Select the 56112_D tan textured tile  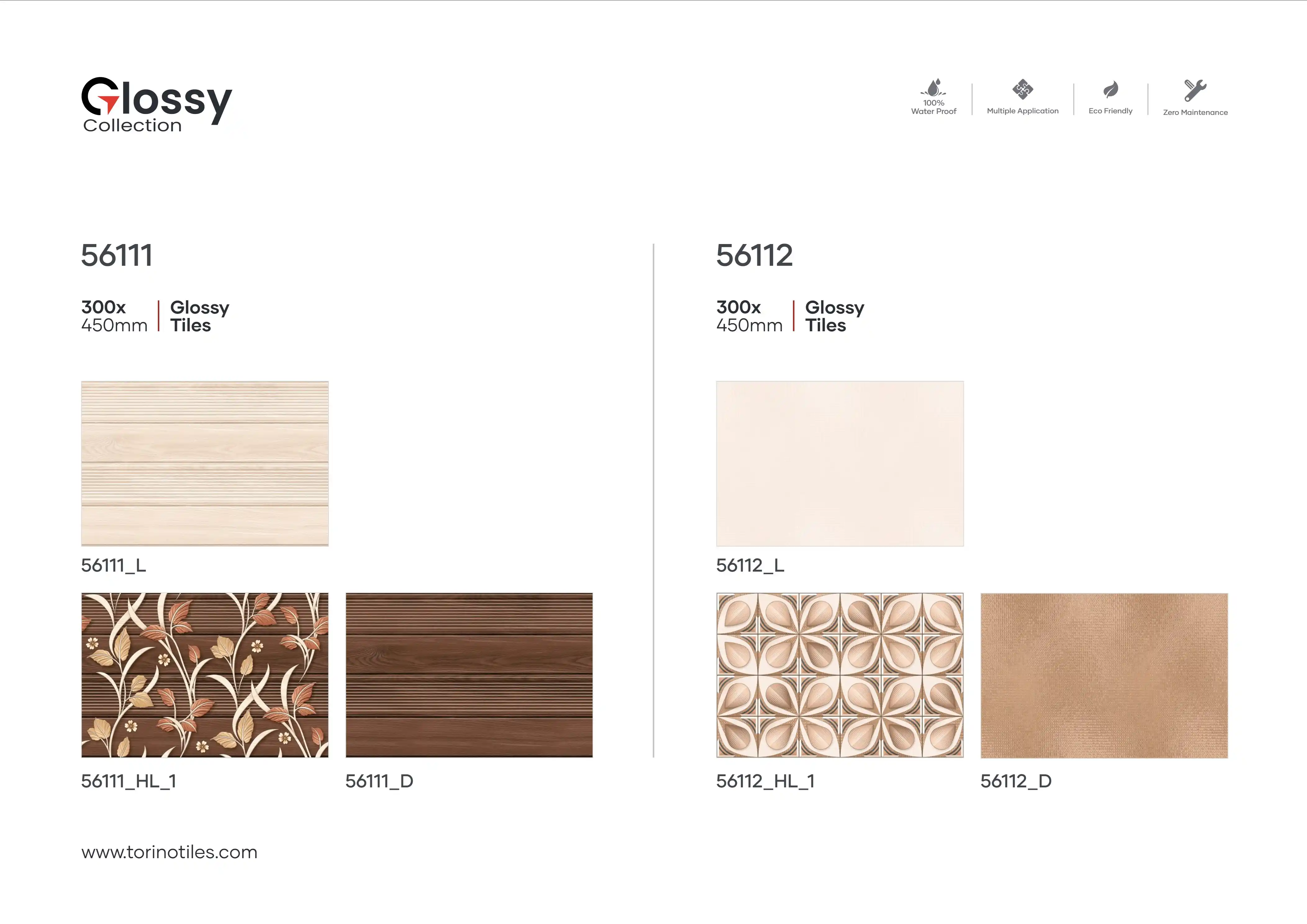[x=1104, y=675]
